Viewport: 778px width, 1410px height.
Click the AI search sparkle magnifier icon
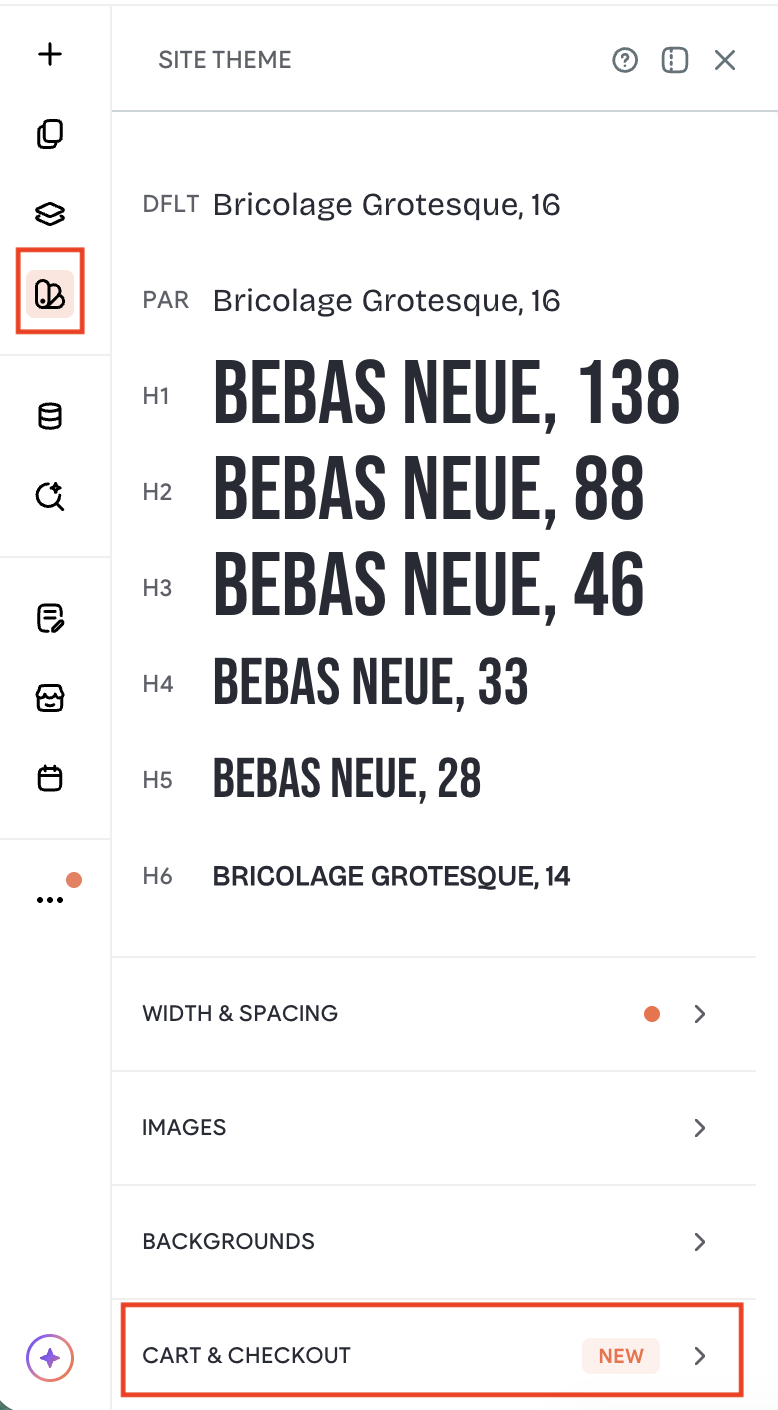point(50,496)
